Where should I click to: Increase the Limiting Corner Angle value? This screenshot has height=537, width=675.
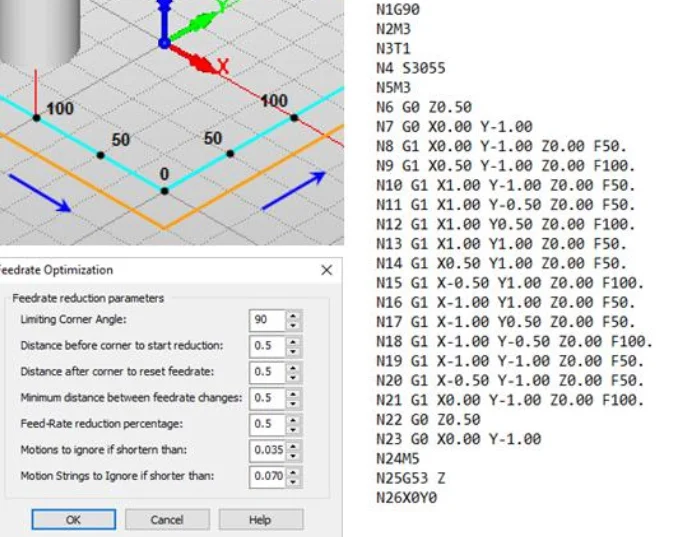[x=293, y=315]
